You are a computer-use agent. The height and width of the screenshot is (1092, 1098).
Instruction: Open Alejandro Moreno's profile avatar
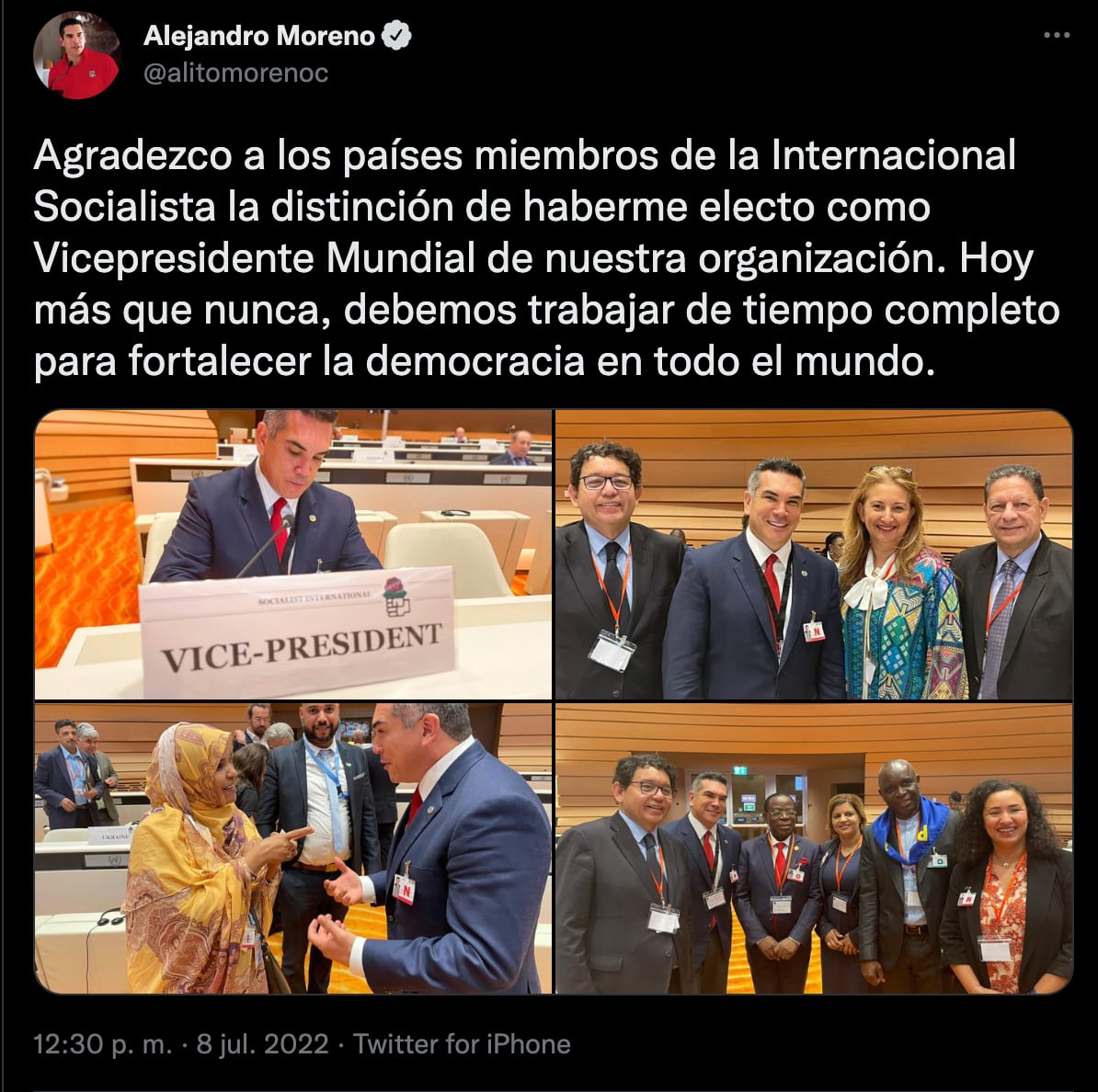click(76, 55)
